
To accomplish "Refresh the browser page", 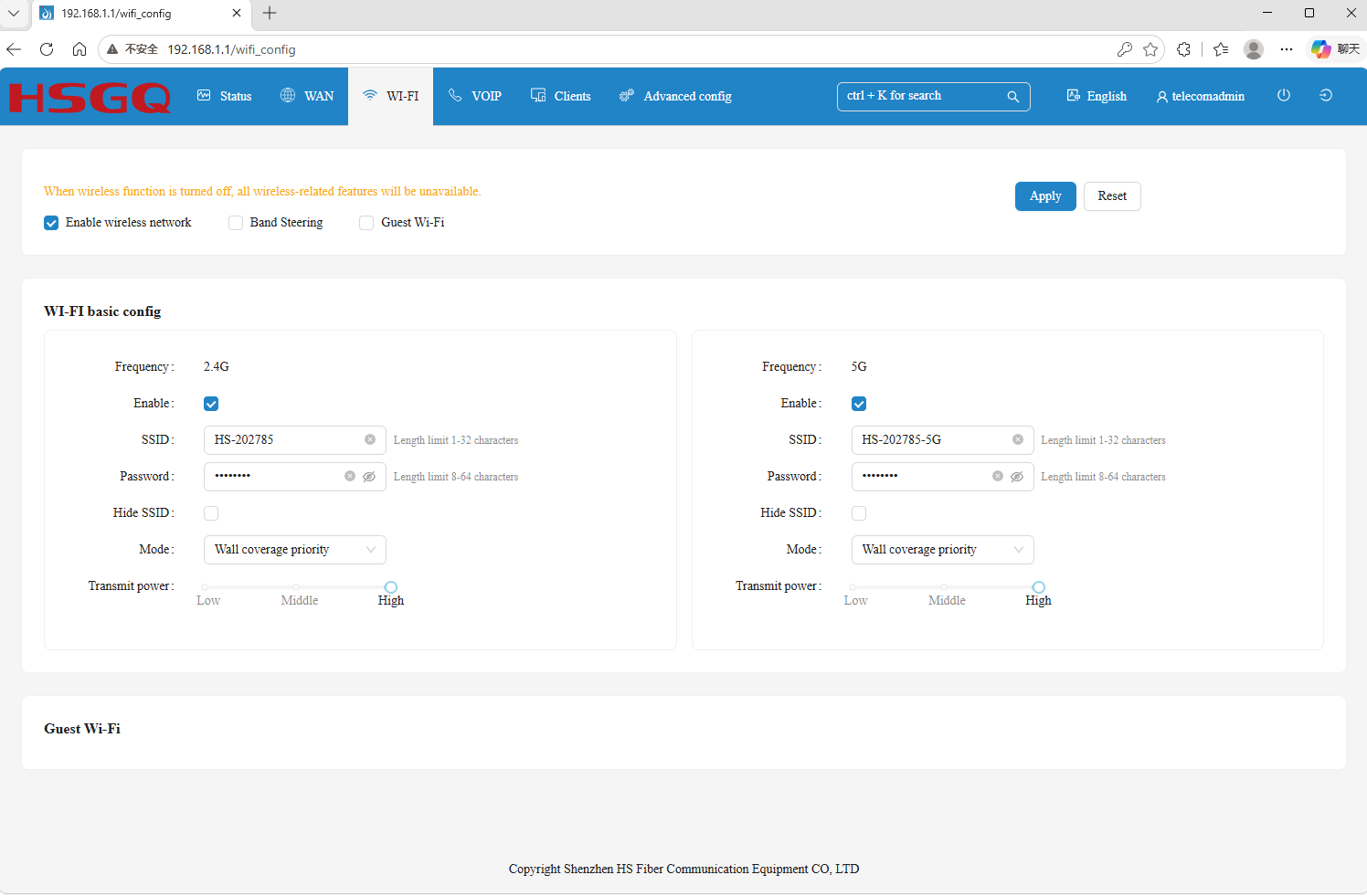I will pyautogui.click(x=47, y=49).
